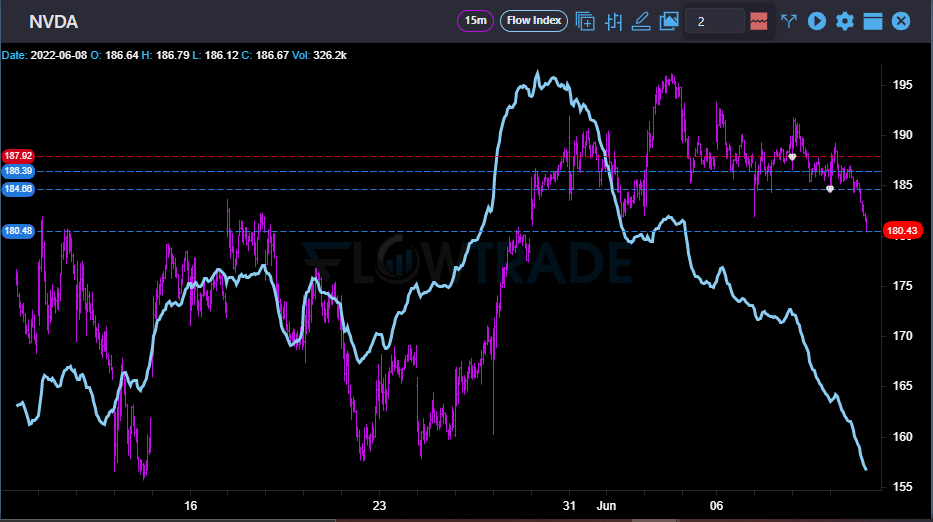This screenshot has height=522, width=933.
Task: Click the heart marker on 187.92 line
Action: [792, 157]
